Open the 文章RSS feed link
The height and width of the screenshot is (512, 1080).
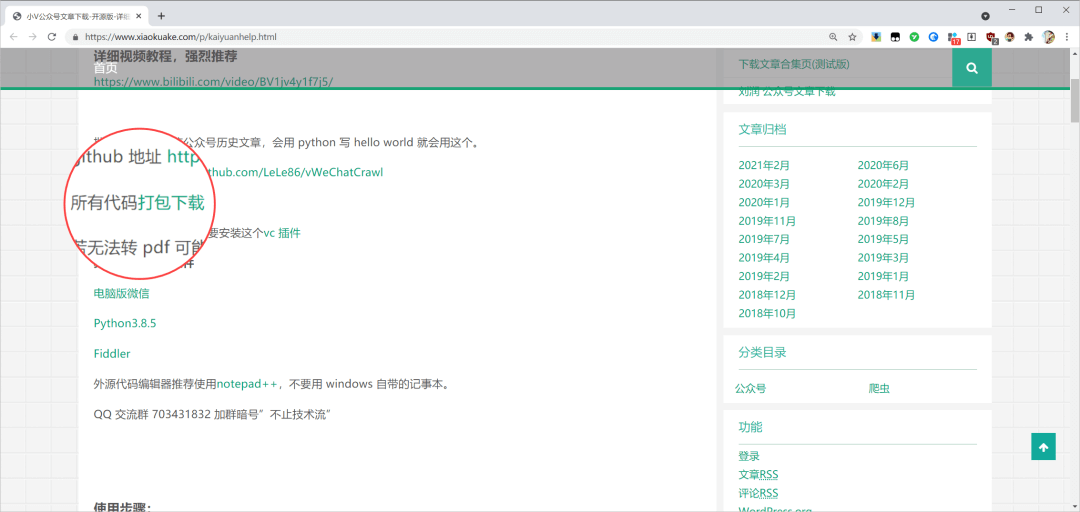pos(758,475)
